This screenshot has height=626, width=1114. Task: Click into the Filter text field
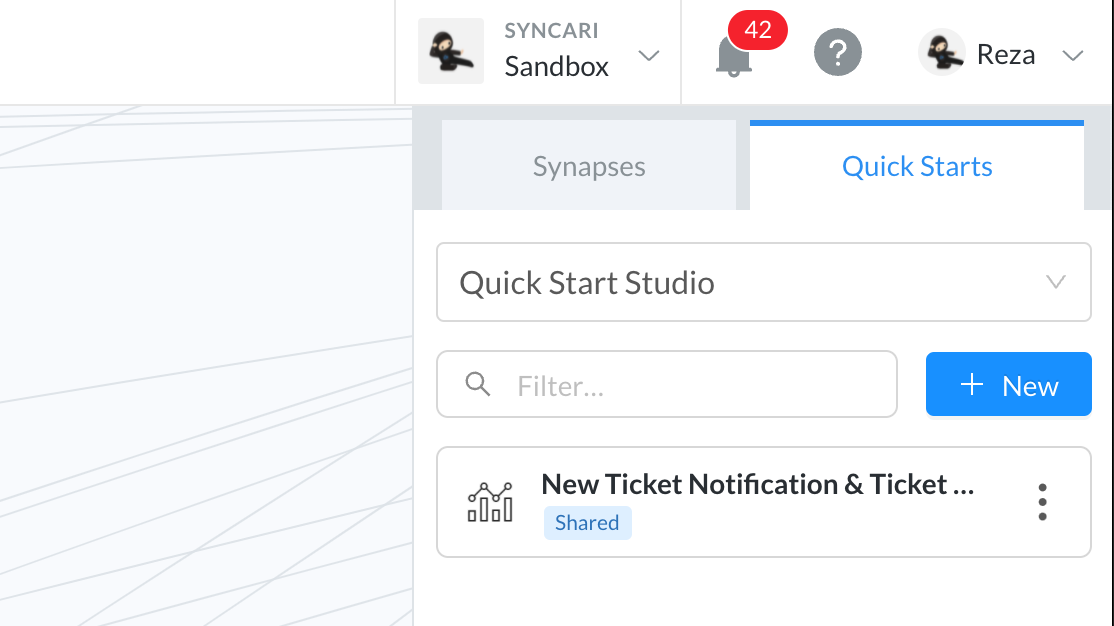600,384
